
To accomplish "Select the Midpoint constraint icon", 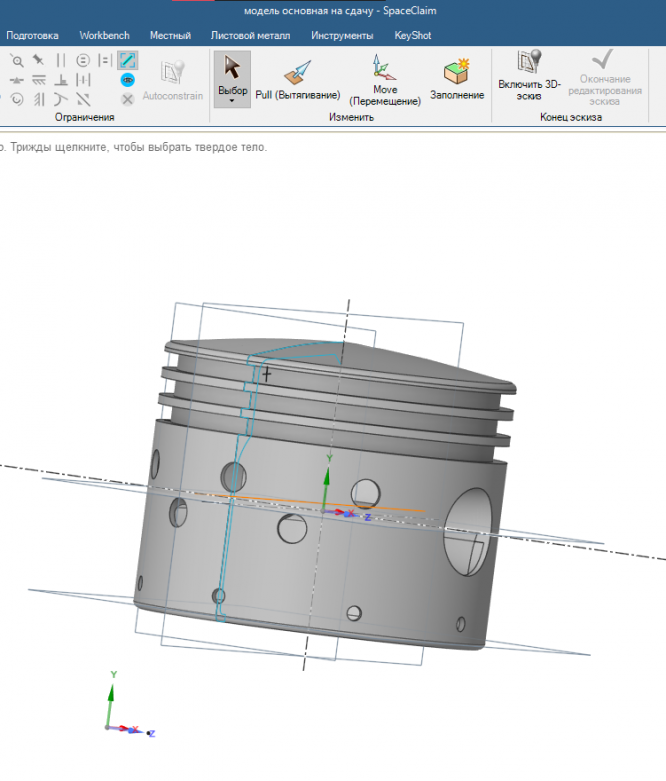I will [x=16, y=80].
